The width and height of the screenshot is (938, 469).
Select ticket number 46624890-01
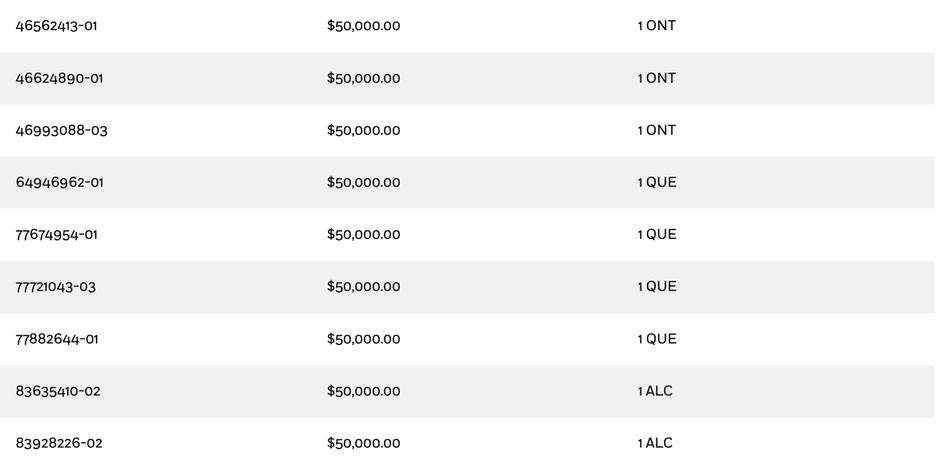tap(59, 78)
